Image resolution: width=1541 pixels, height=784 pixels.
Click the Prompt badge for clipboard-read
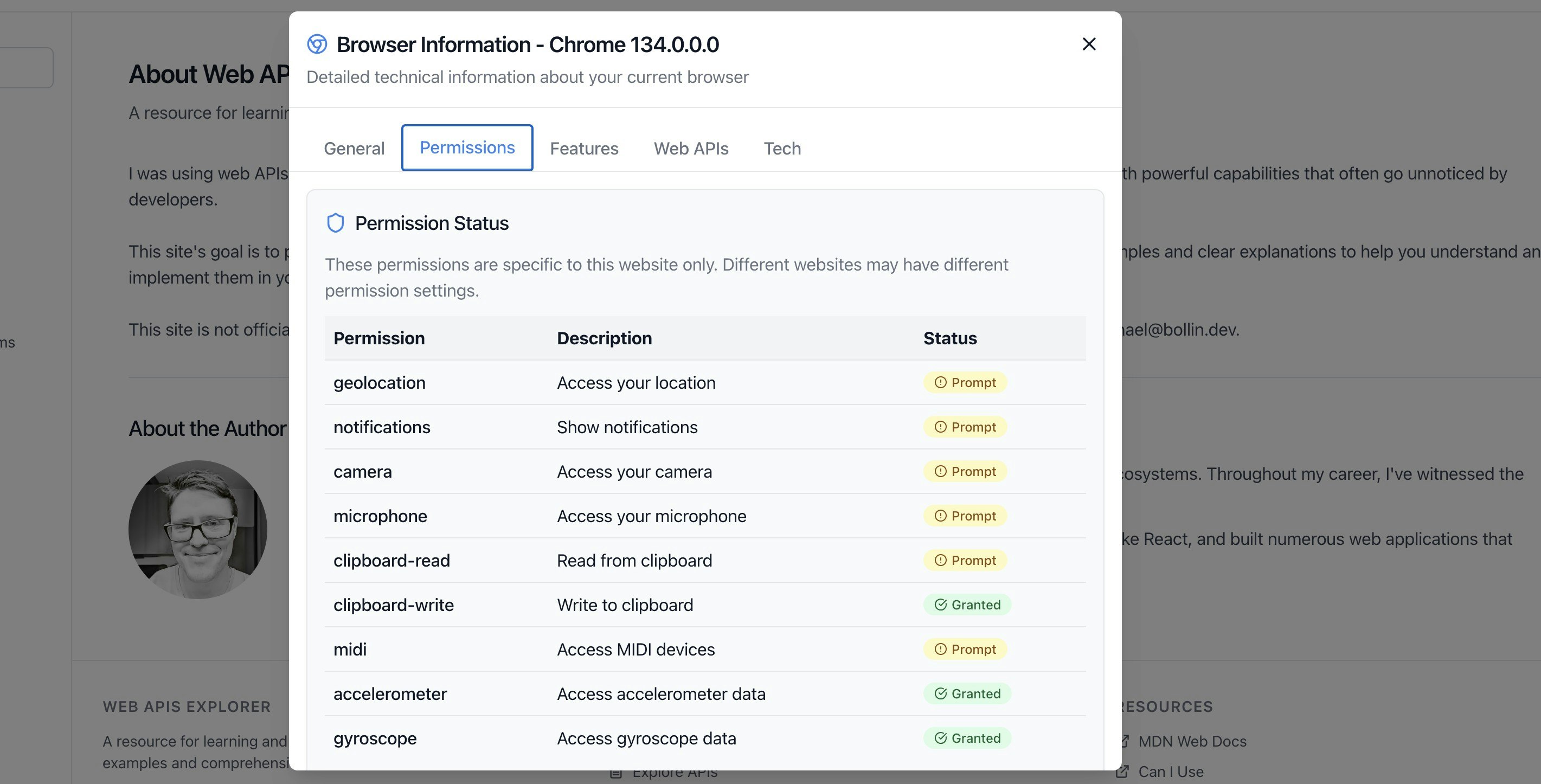coord(965,560)
